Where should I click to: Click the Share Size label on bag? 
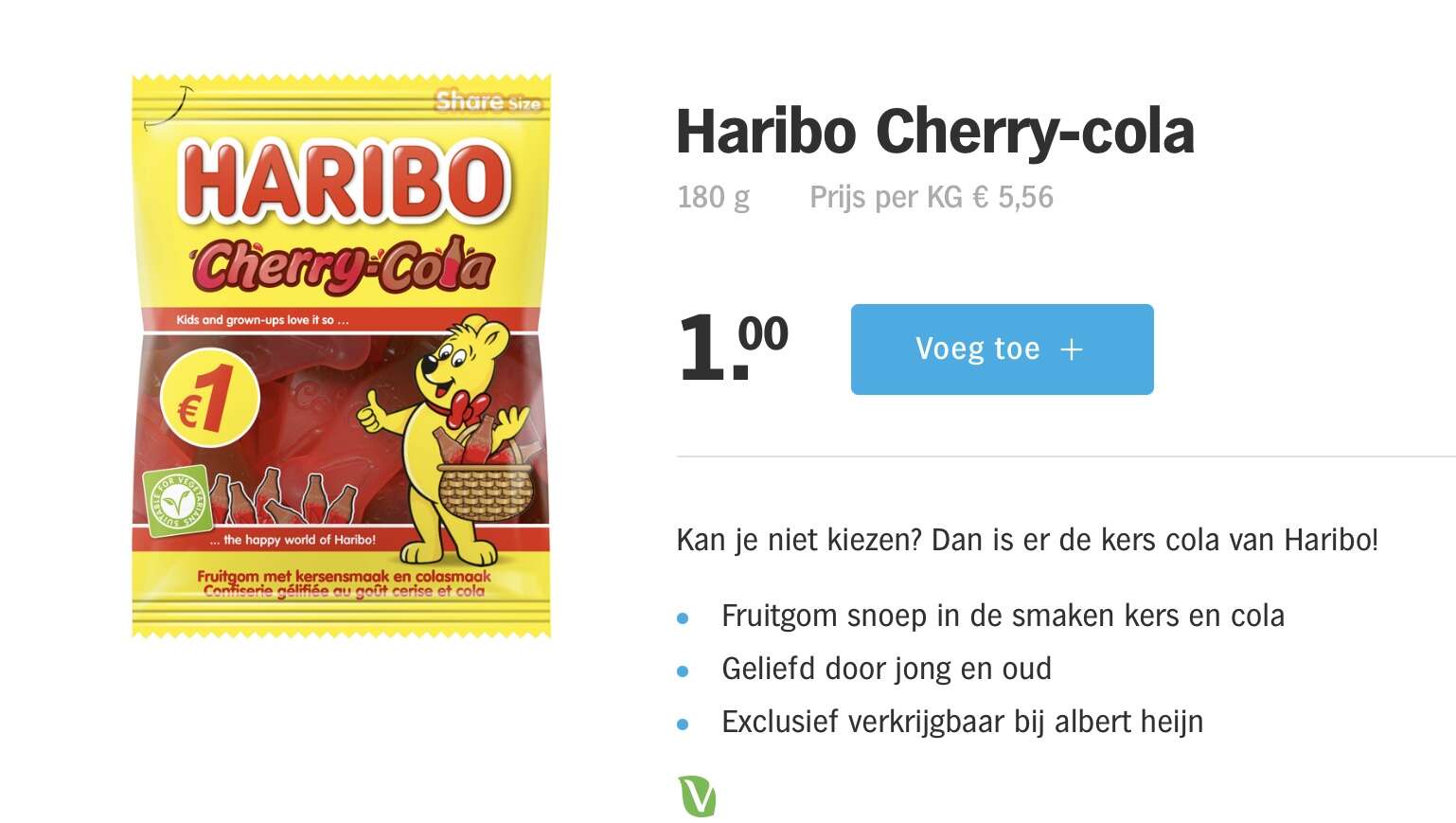pos(488,100)
